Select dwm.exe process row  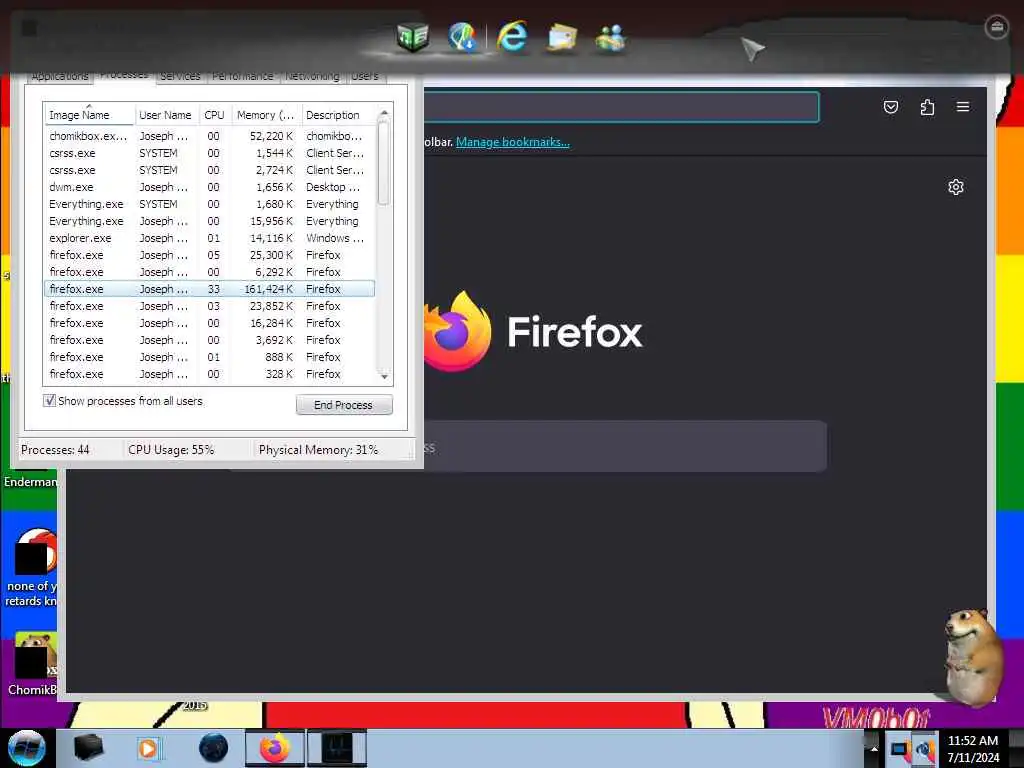(209, 187)
